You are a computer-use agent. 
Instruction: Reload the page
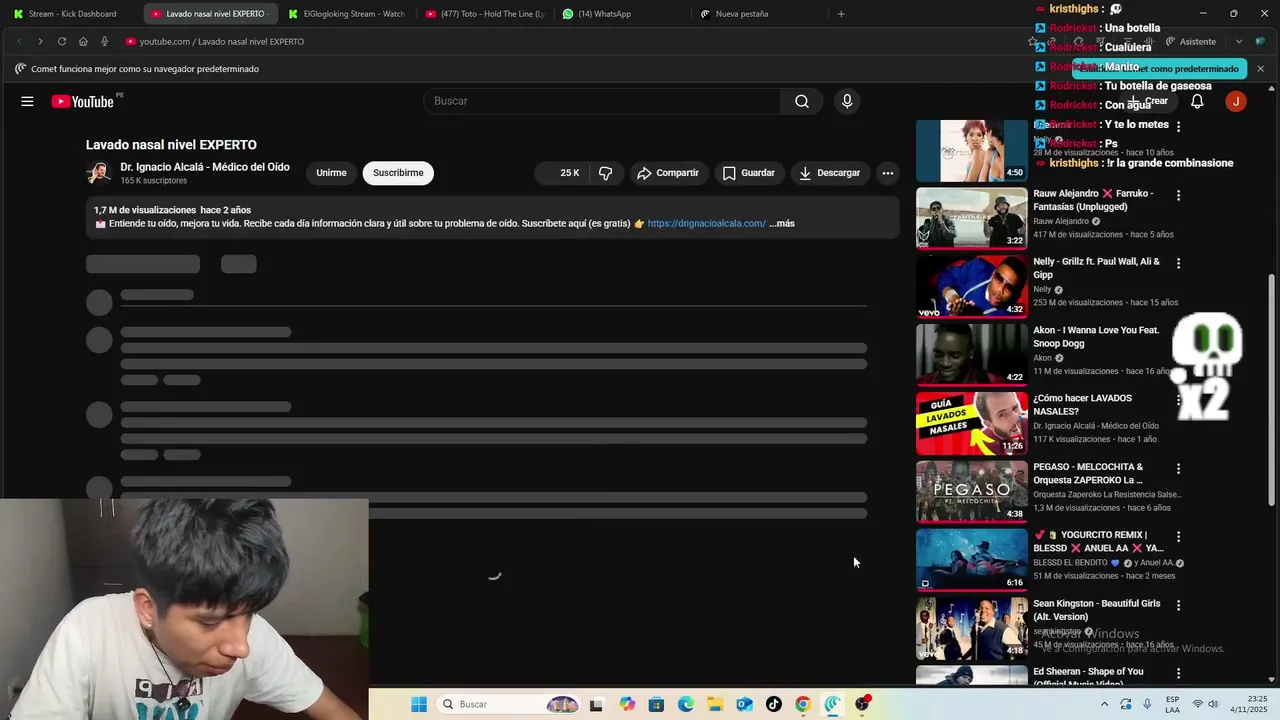coord(62,41)
